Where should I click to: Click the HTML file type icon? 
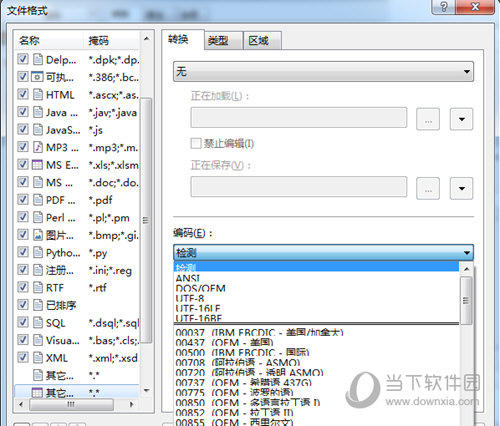(38, 95)
